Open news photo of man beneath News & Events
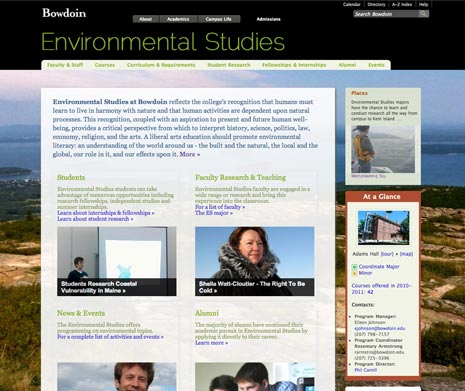The width and height of the screenshot is (465, 391). [117, 377]
